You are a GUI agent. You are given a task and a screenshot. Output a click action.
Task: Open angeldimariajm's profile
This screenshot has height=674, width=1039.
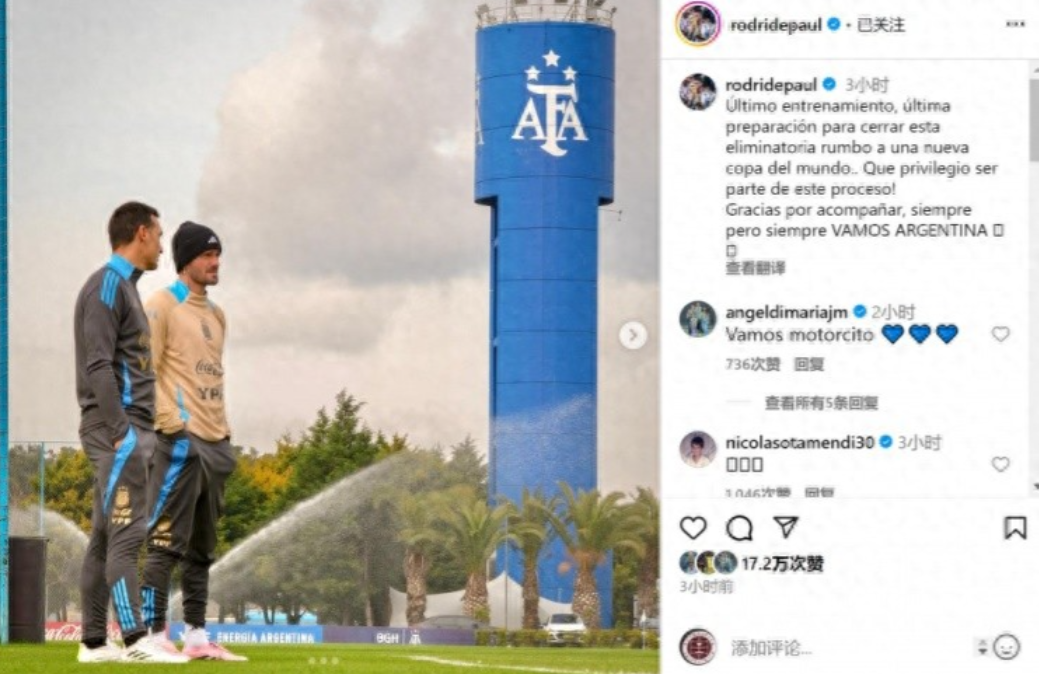pyautogui.click(x=786, y=311)
